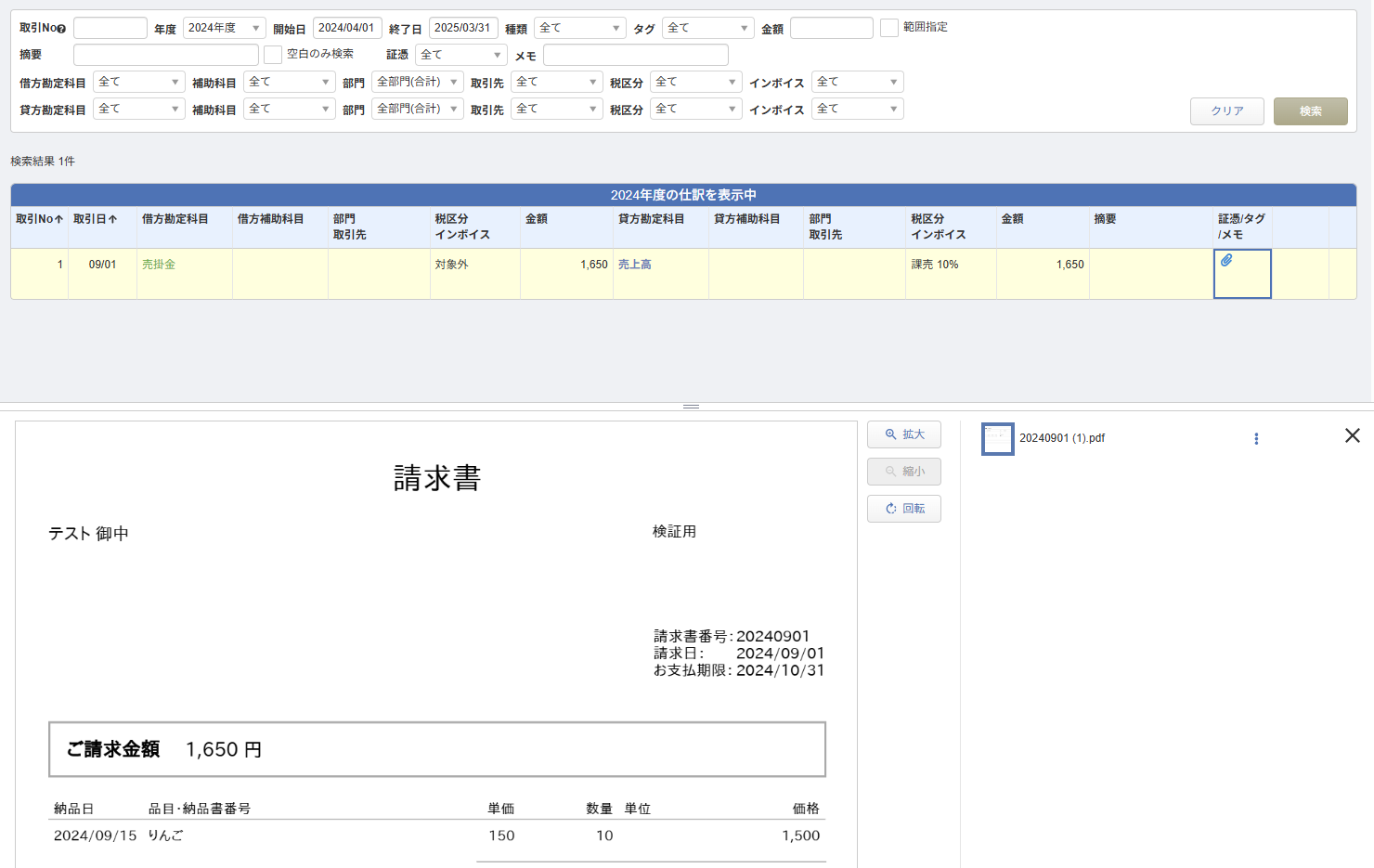Click the paperclip attachment icon in the row

click(x=1226, y=261)
